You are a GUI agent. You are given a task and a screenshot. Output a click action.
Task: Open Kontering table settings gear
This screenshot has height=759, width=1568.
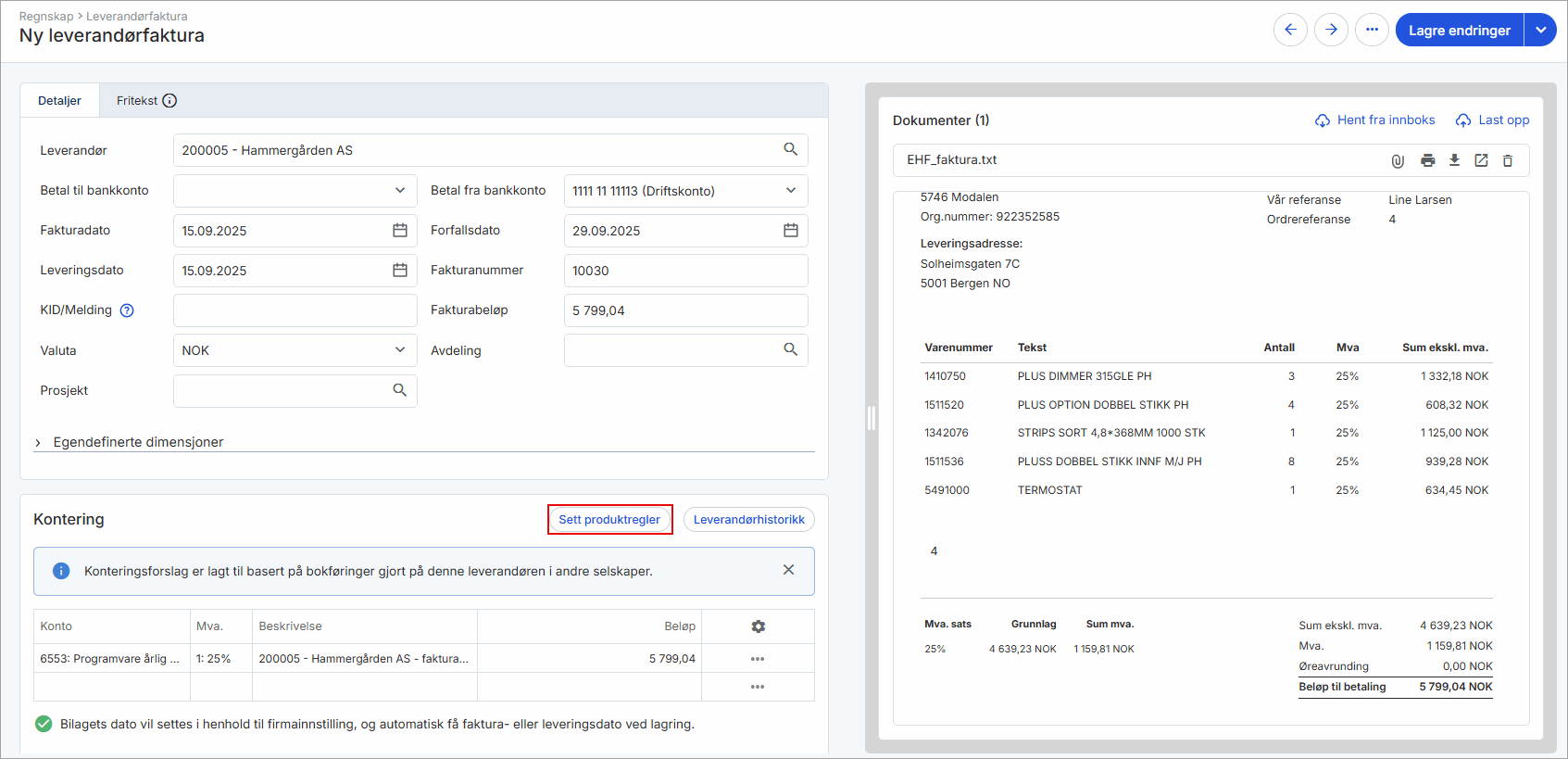click(758, 626)
